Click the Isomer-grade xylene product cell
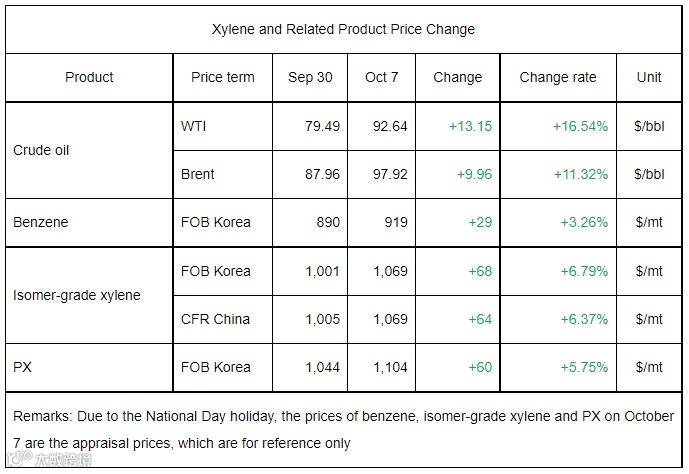Viewport: 689px width, 474px height. tap(77, 295)
